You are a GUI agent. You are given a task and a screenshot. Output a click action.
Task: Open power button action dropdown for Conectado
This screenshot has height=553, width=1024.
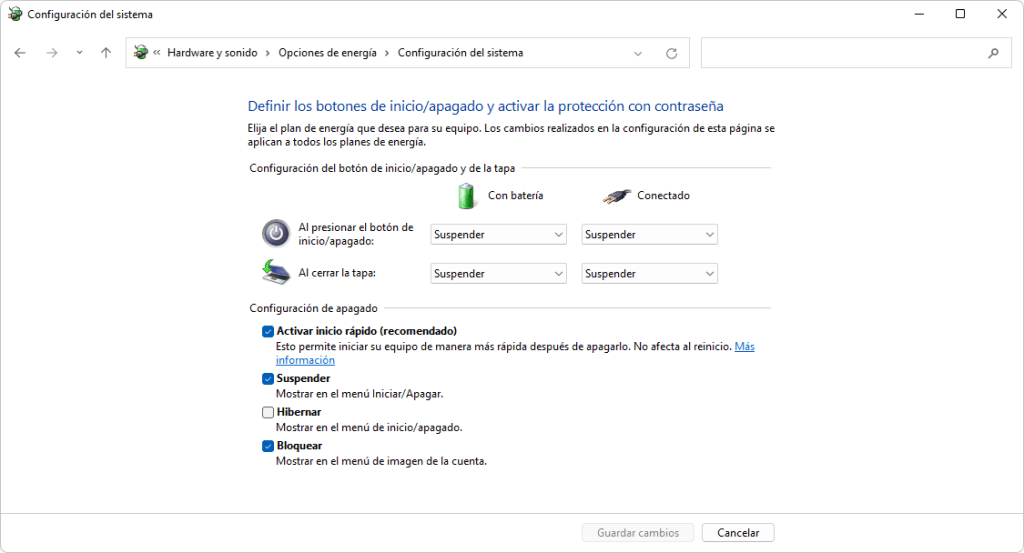pos(649,234)
